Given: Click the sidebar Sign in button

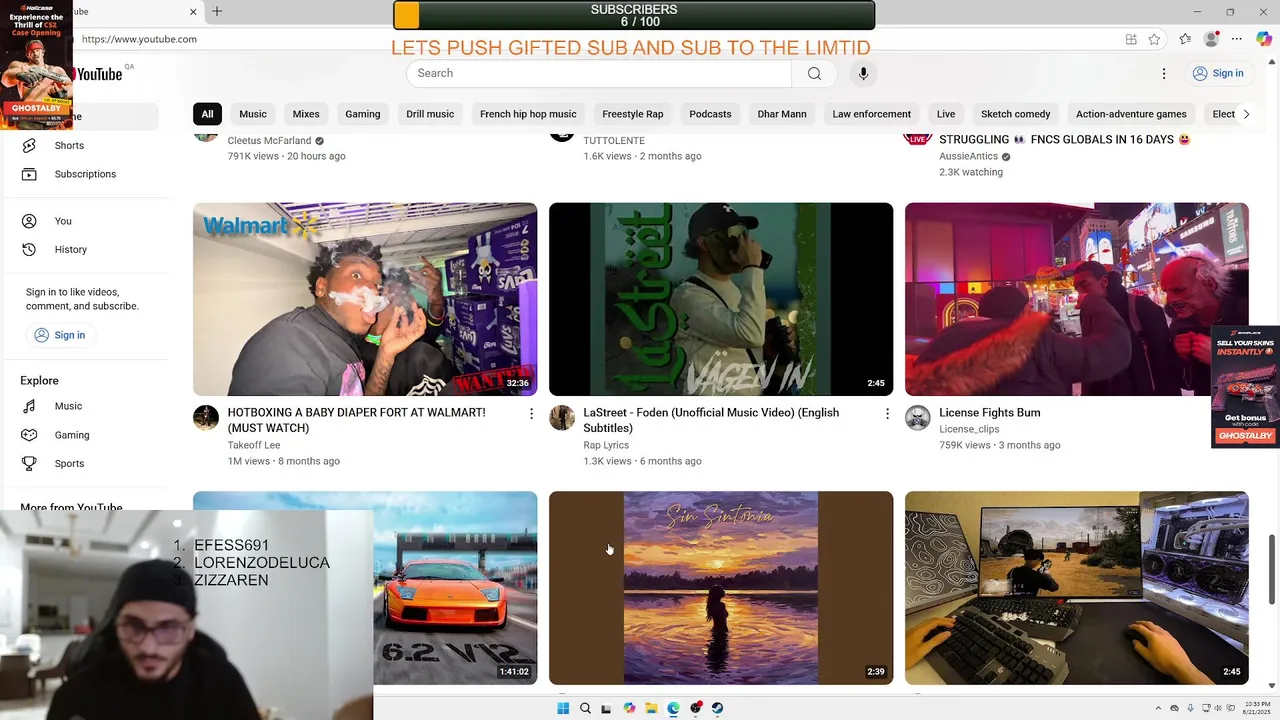Looking at the screenshot, I should 59,335.
